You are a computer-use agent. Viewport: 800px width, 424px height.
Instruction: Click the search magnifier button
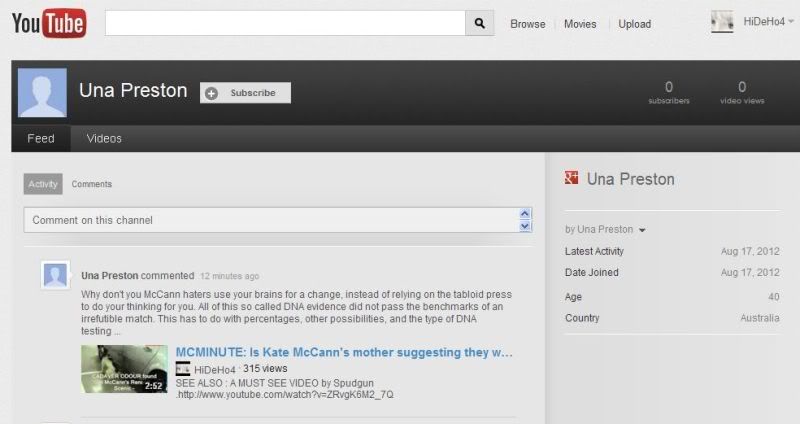tap(480, 23)
